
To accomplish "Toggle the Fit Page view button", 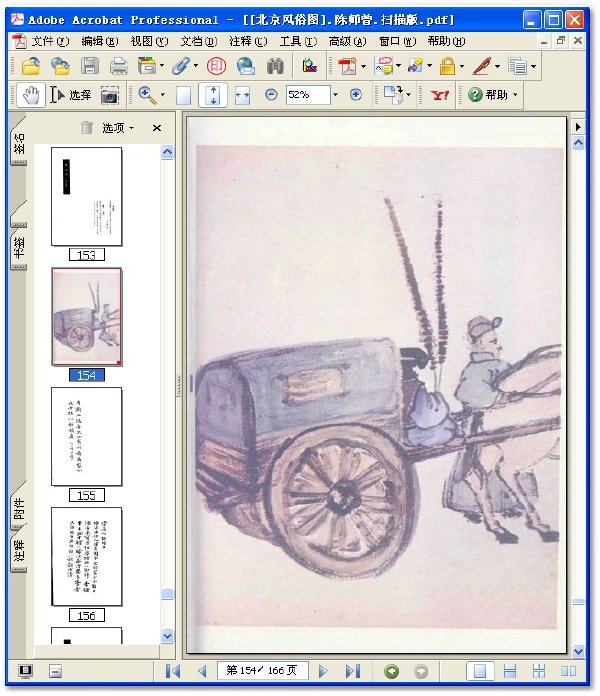I will (213, 95).
